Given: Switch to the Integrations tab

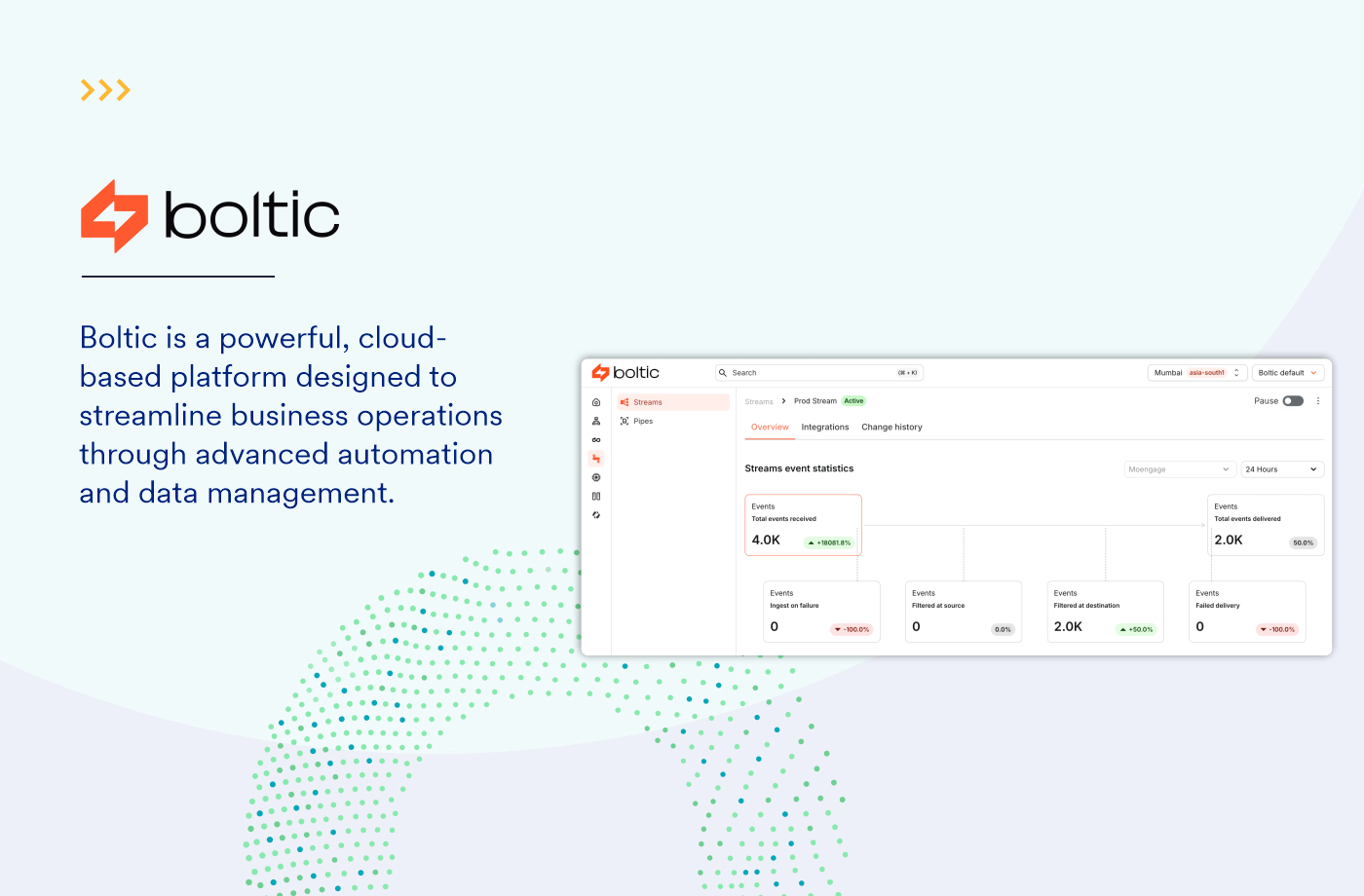Looking at the screenshot, I should click(825, 428).
